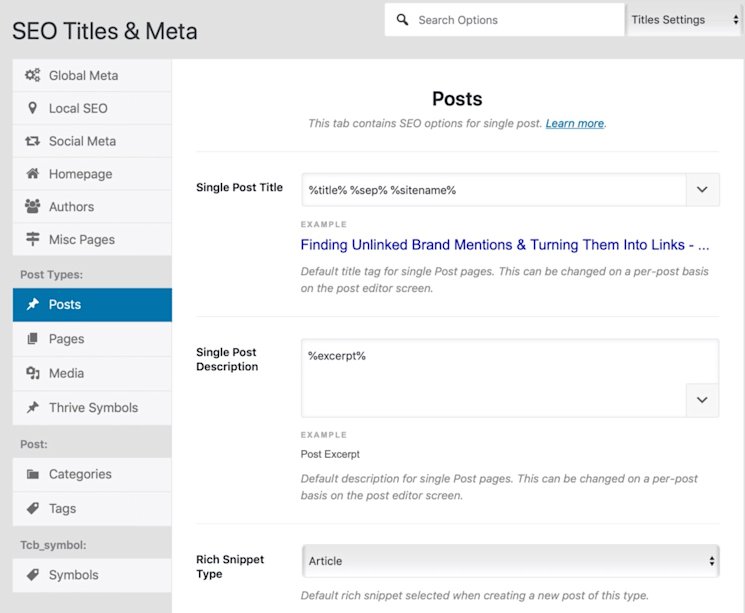Screen dimensions: 745x613
Task: Click the map pin icon for Local SEO
Action: (x=33, y=108)
